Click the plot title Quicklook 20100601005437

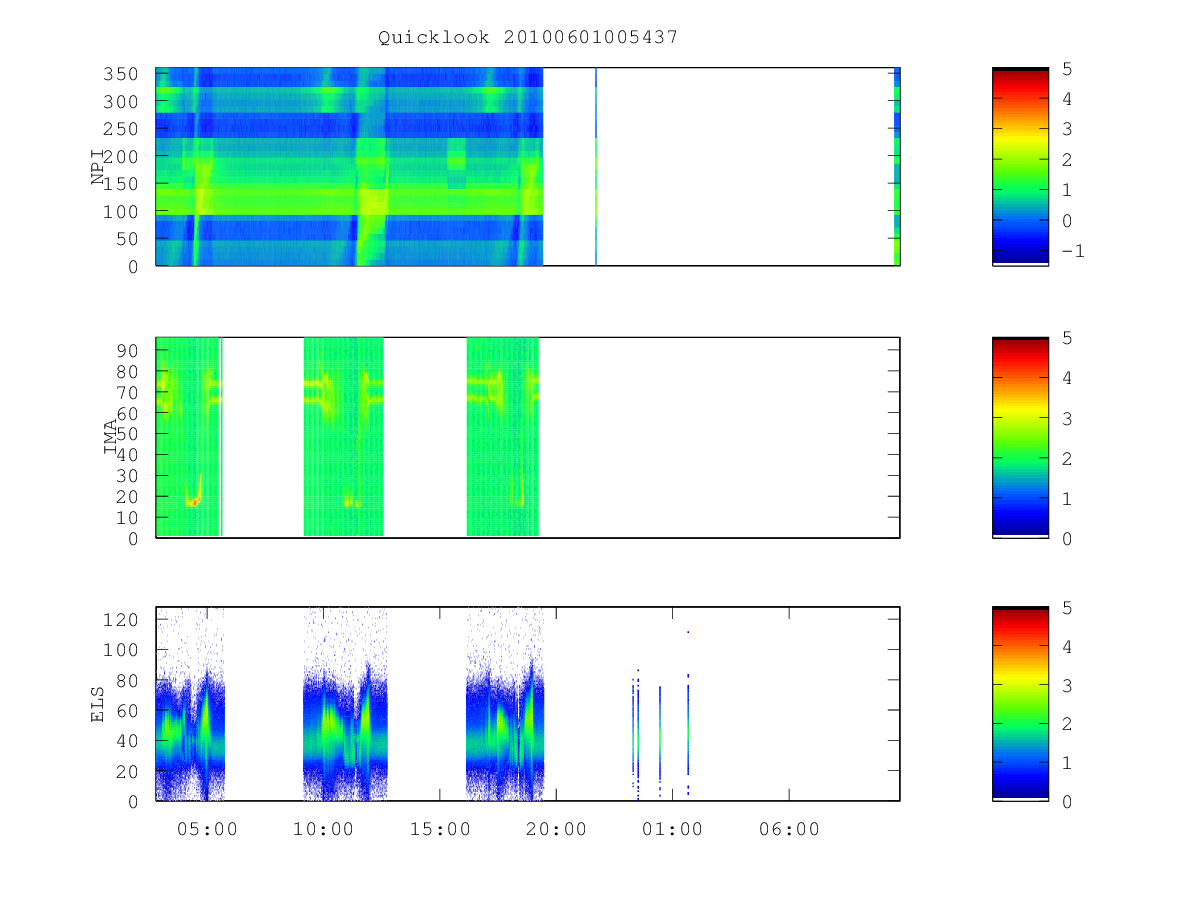(528, 38)
